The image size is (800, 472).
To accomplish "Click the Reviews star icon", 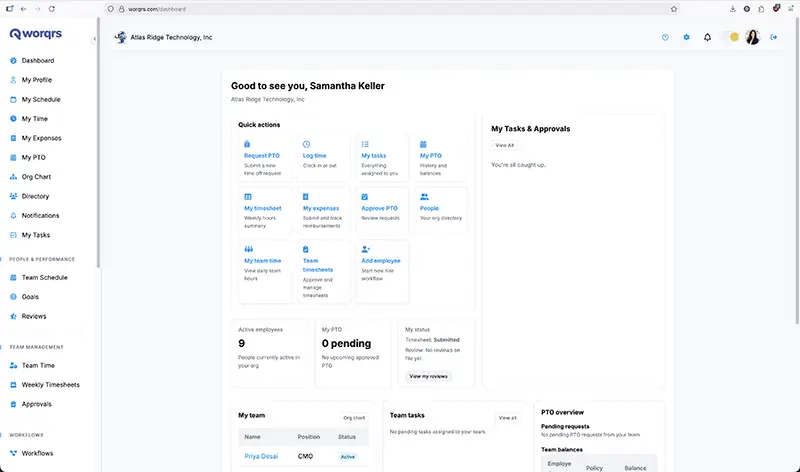I will 13,316.
